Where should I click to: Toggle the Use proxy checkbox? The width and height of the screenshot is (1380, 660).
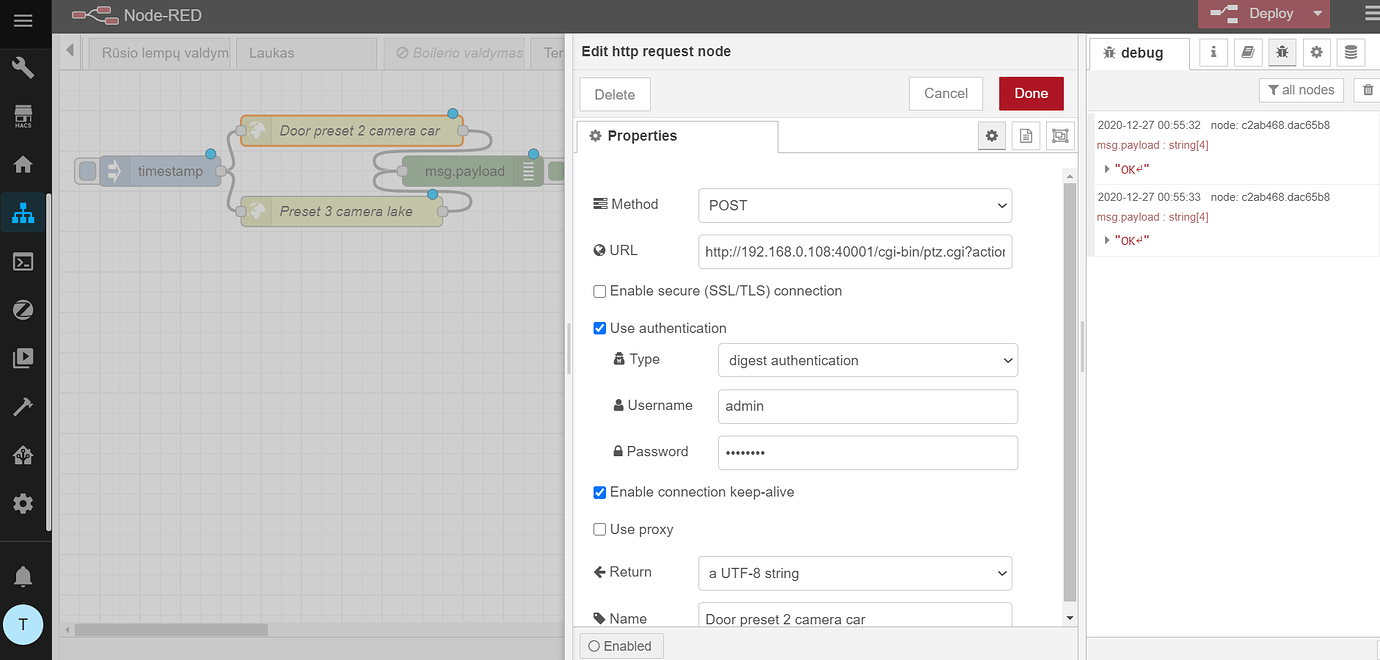pos(600,529)
